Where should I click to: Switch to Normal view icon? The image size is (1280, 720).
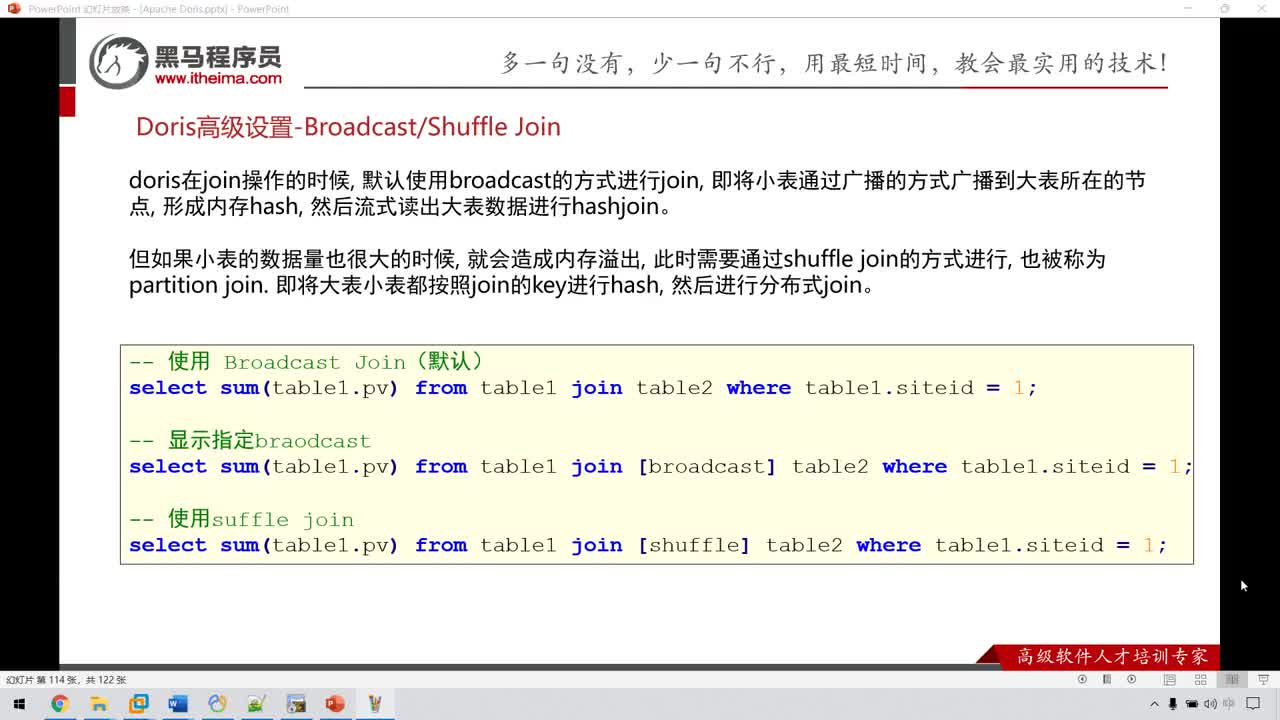[1169, 679]
